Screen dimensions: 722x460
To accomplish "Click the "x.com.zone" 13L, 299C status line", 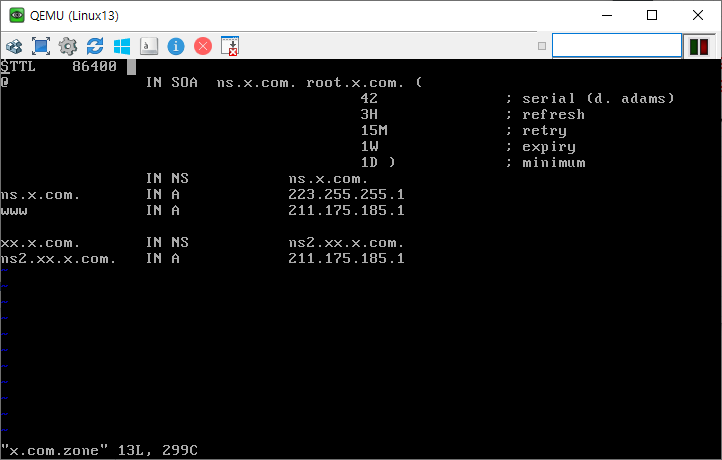I will [x=99, y=450].
